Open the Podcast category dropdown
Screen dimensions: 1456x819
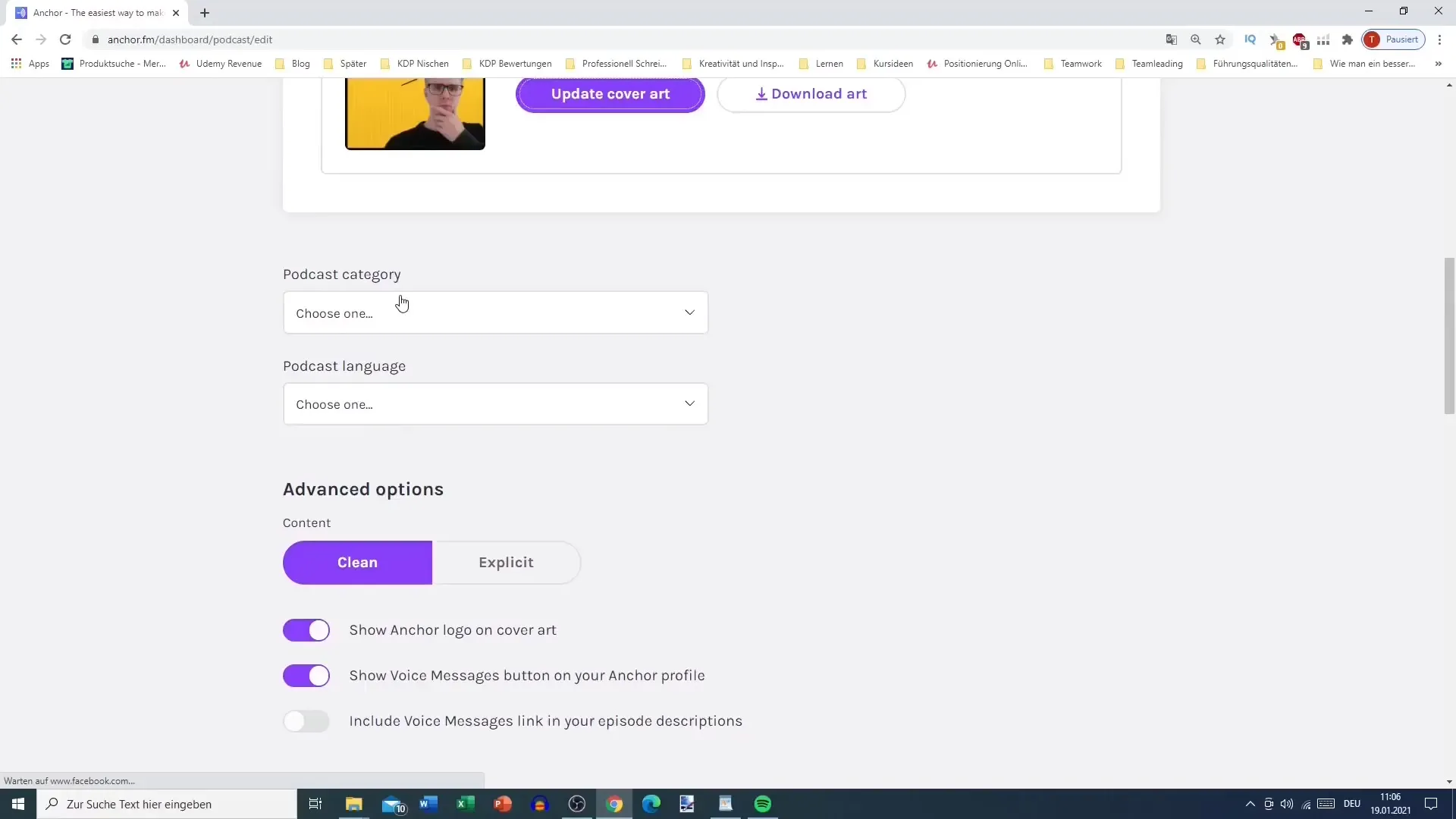(495, 312)
